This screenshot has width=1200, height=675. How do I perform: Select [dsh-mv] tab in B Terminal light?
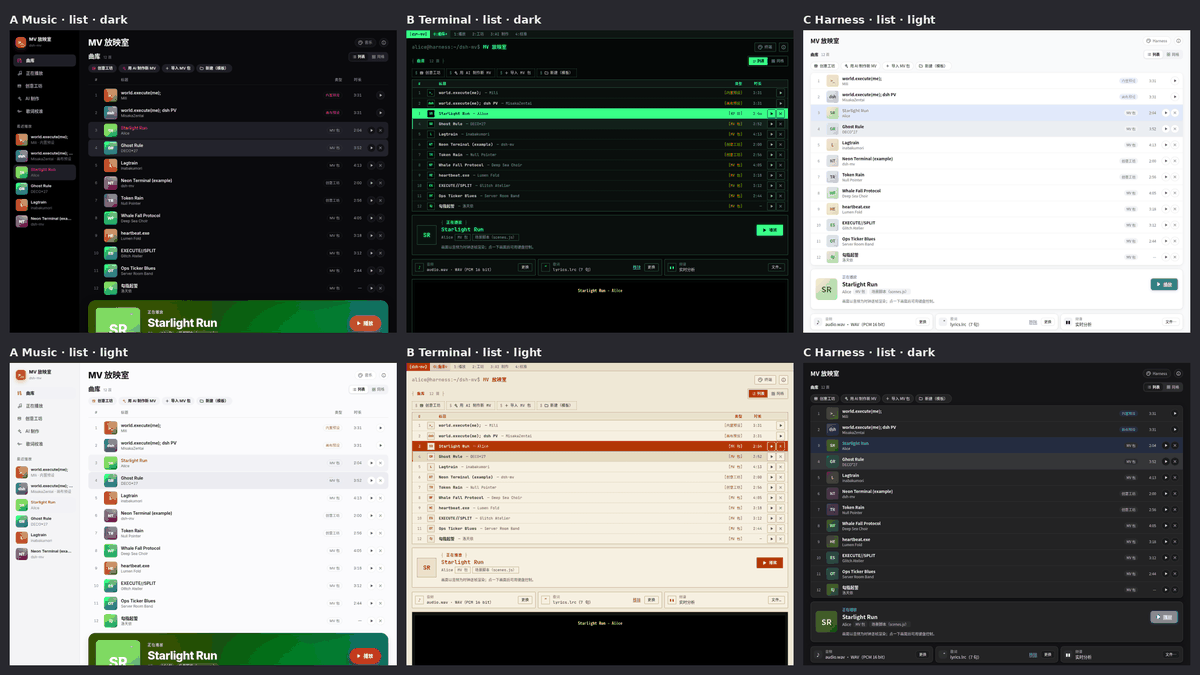coord(419,367)
